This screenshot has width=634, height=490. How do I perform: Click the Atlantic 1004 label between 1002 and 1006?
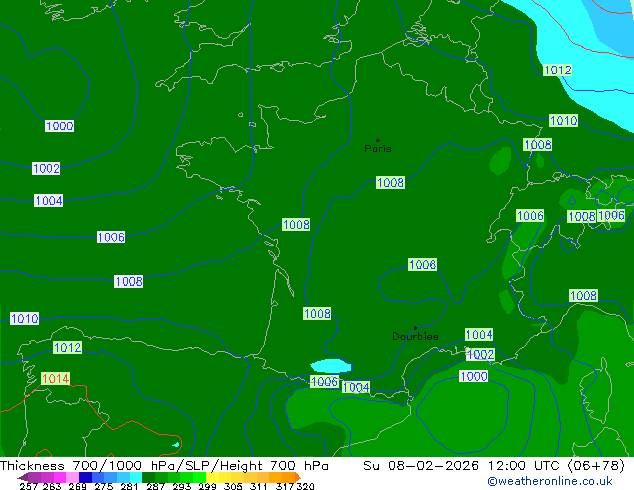tap(49, 201)
